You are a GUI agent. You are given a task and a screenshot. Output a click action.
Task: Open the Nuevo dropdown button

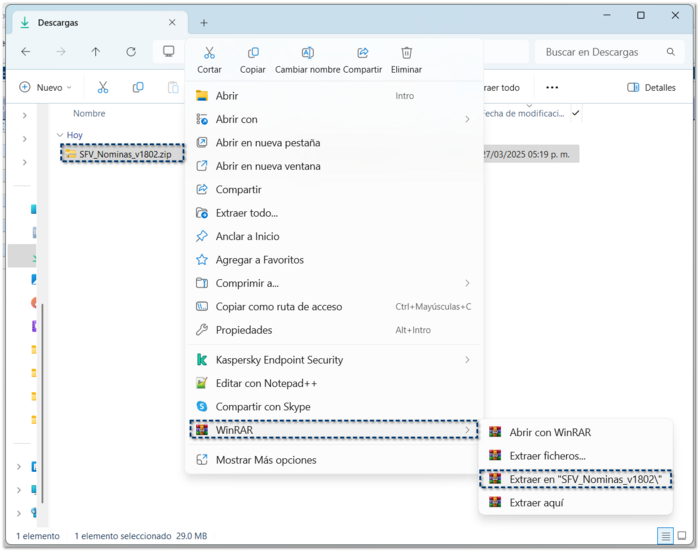point(46,88)
